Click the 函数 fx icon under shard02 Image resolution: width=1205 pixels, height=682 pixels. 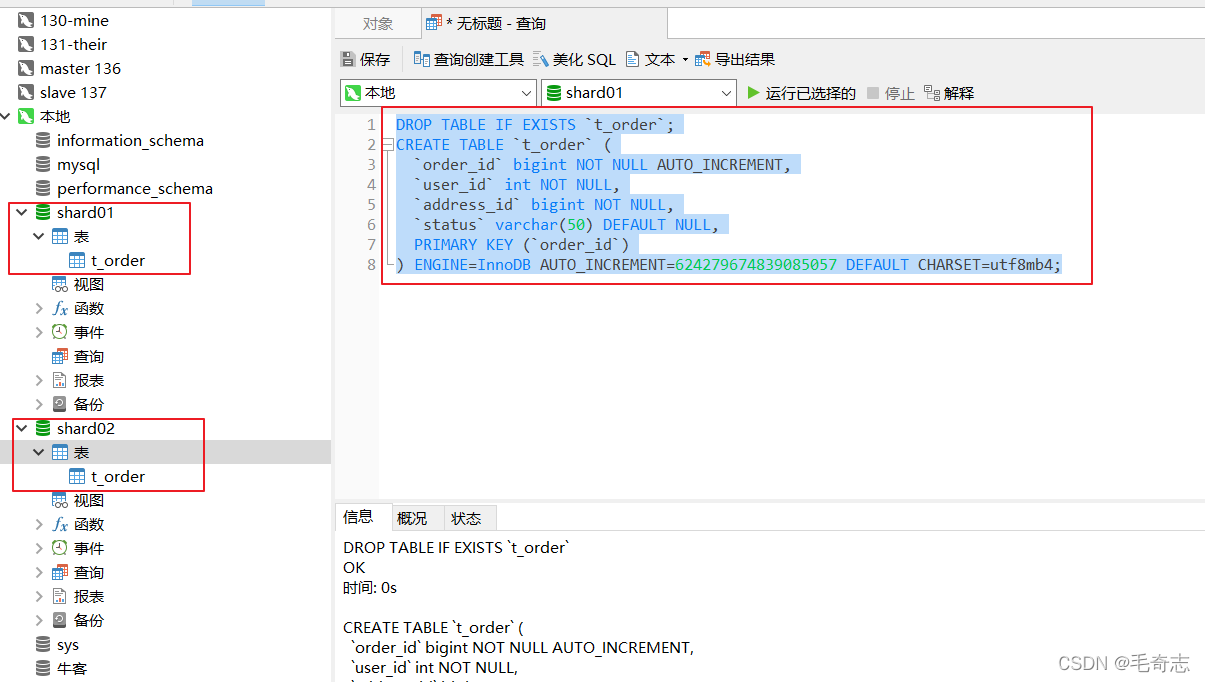60,524
